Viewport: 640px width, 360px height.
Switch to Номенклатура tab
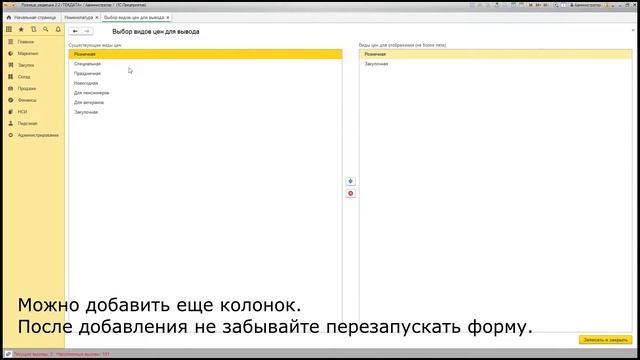78,18
